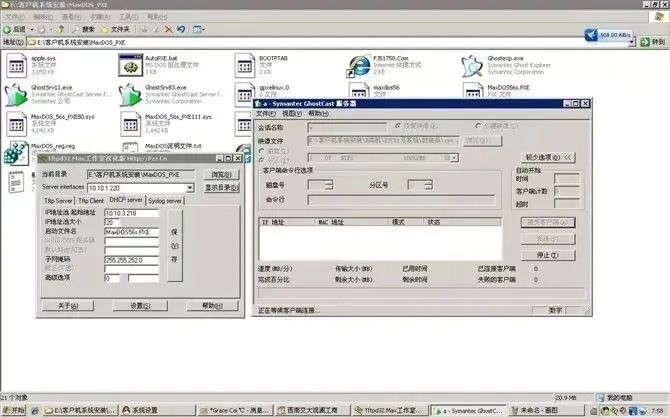The image size is (670, 418).
Task: Click the Explorer Search magnifier icon
Action: (x=76, y=29)
